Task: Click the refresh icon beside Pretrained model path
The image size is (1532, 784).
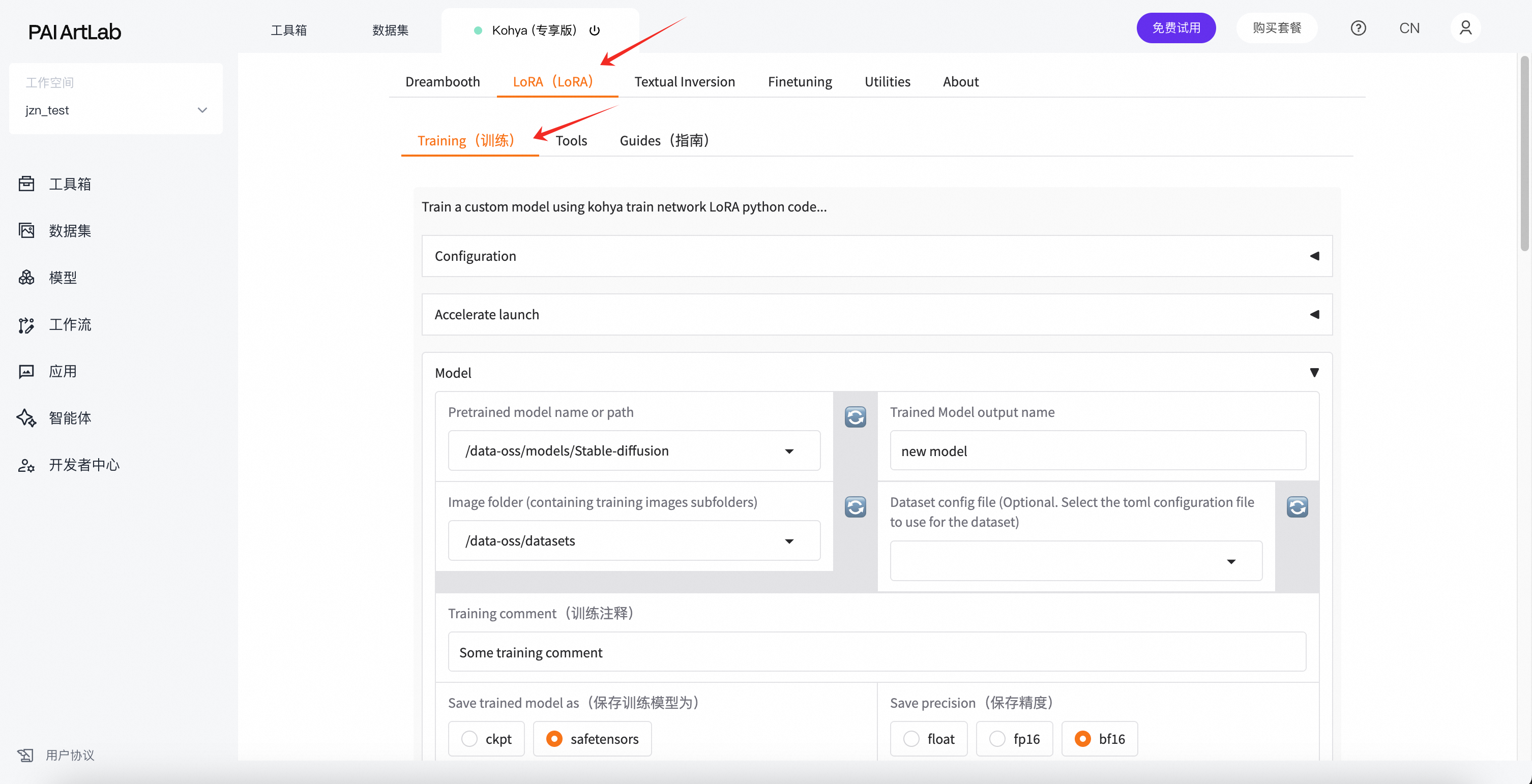Action: coord(855,417)
